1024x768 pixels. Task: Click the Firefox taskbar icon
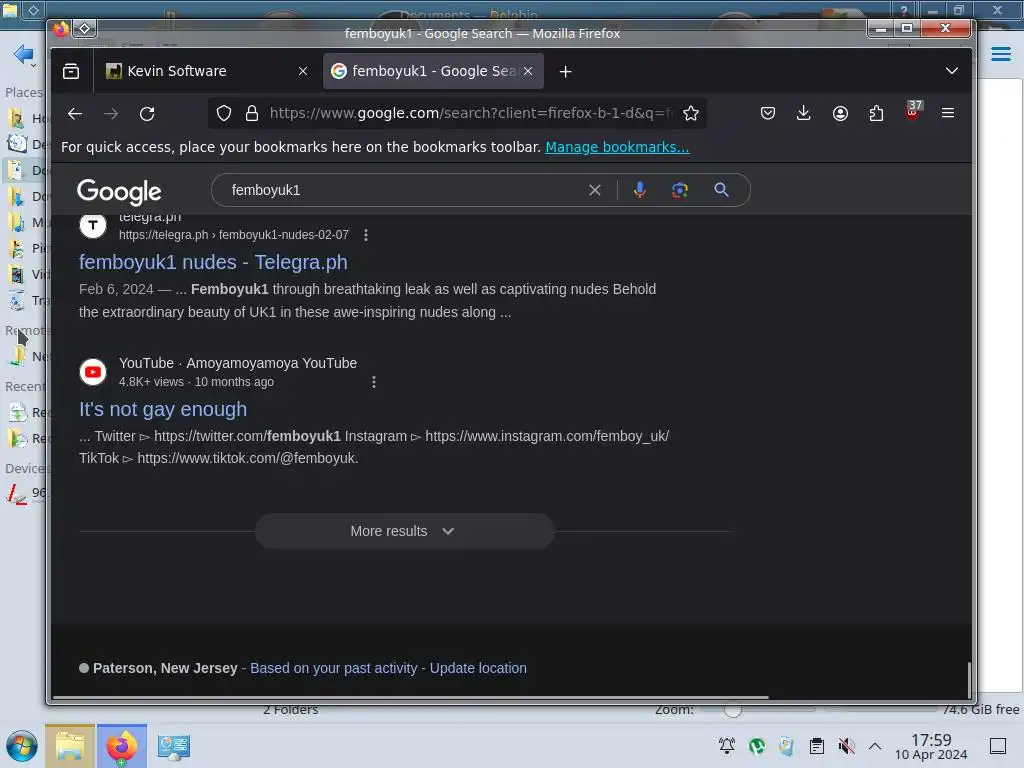[x=122, y=746]
